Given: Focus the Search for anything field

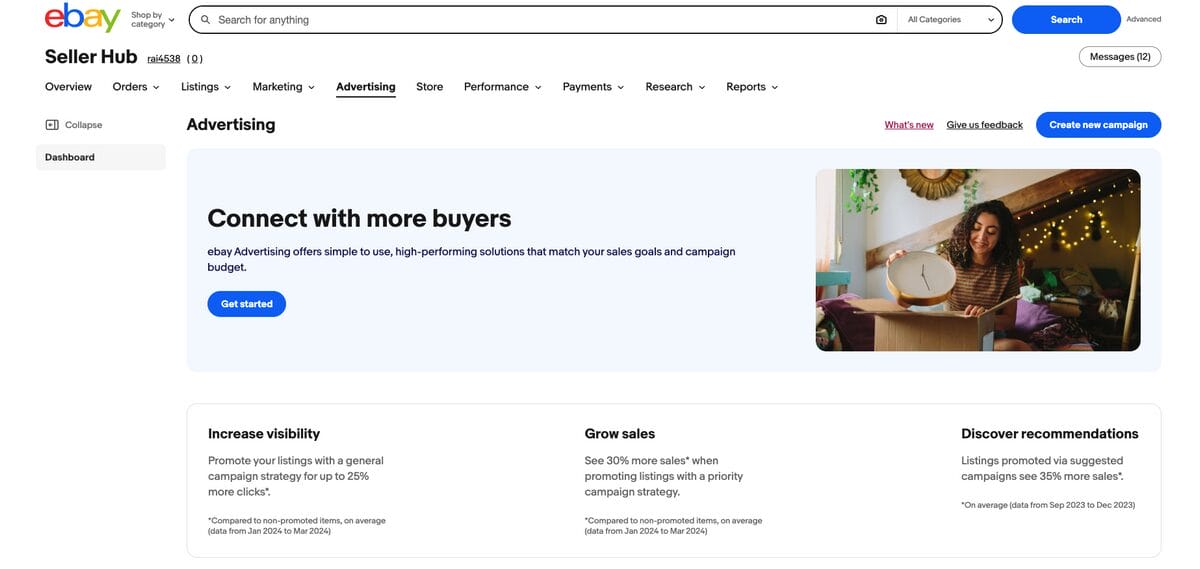Looking at the screenshot, I should click(540, 20).
